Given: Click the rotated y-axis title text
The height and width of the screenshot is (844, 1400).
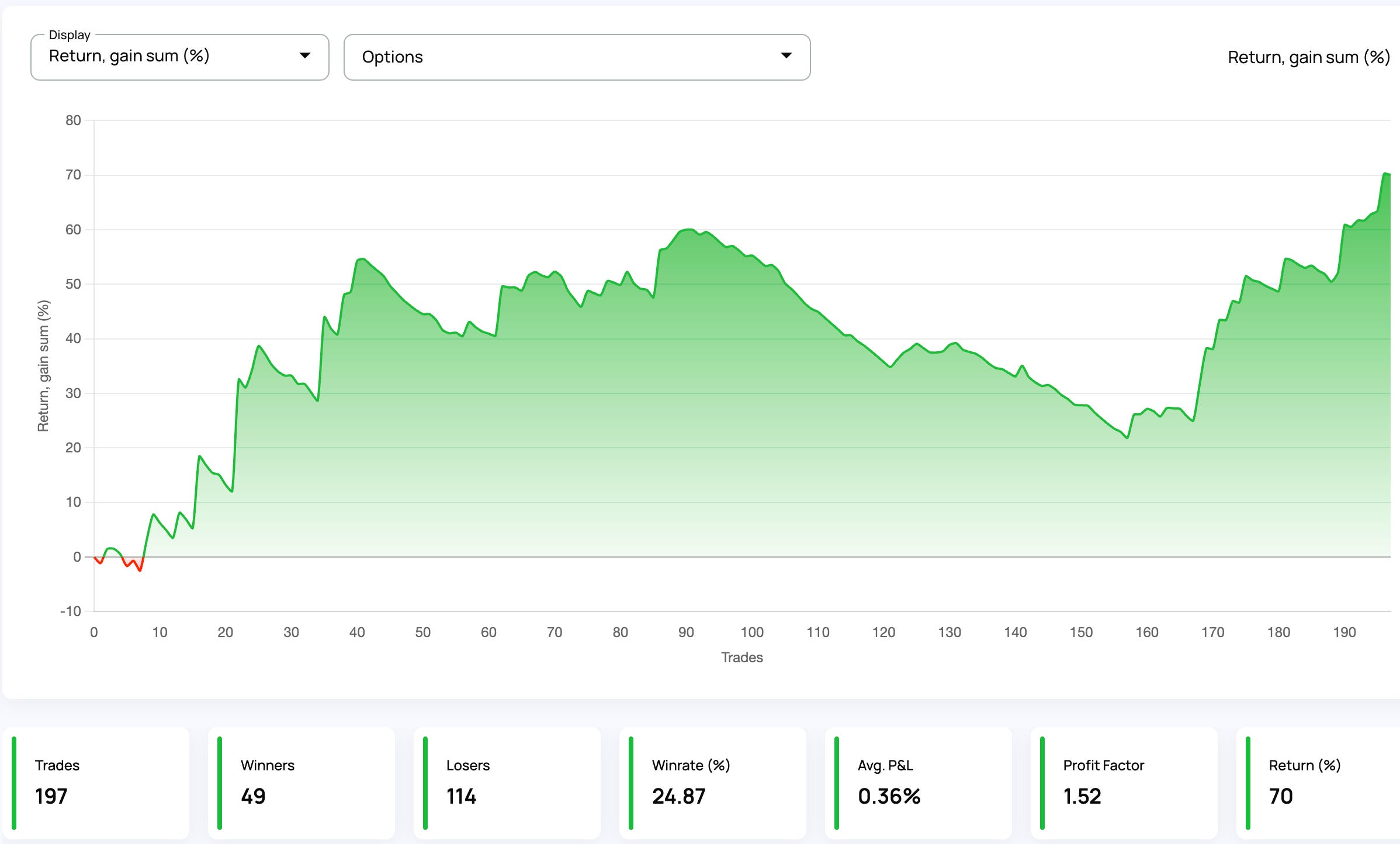Looking at the screenshot, I should (43, 366).
